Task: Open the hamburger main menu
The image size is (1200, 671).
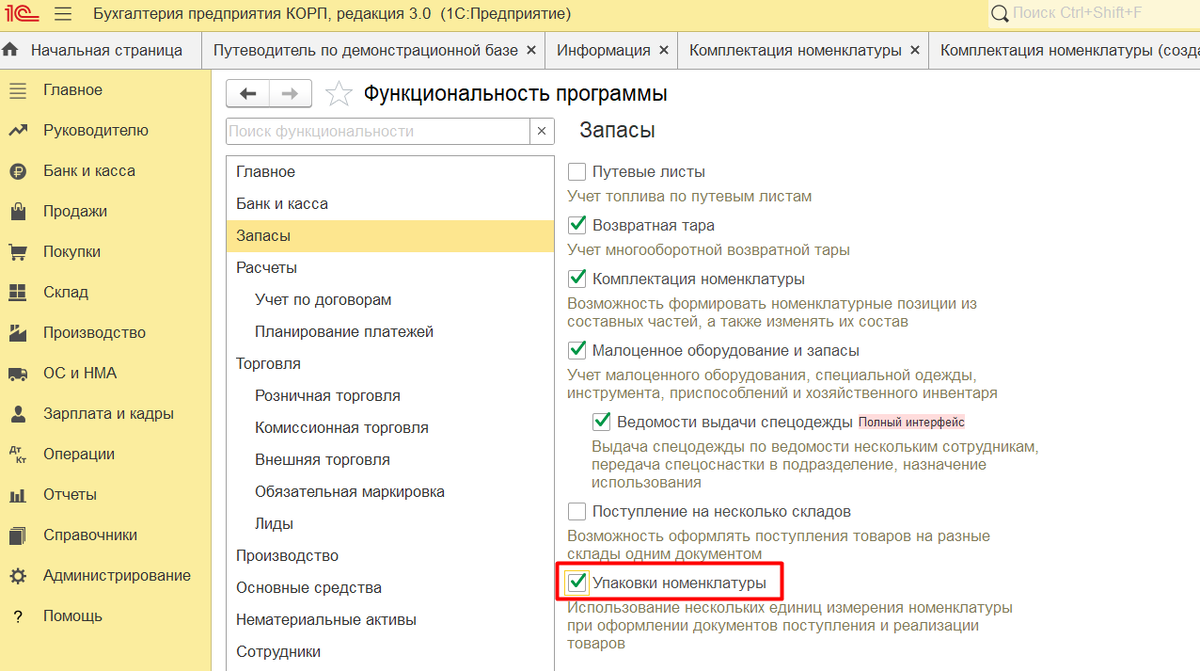Action: (x=63, y=14)
